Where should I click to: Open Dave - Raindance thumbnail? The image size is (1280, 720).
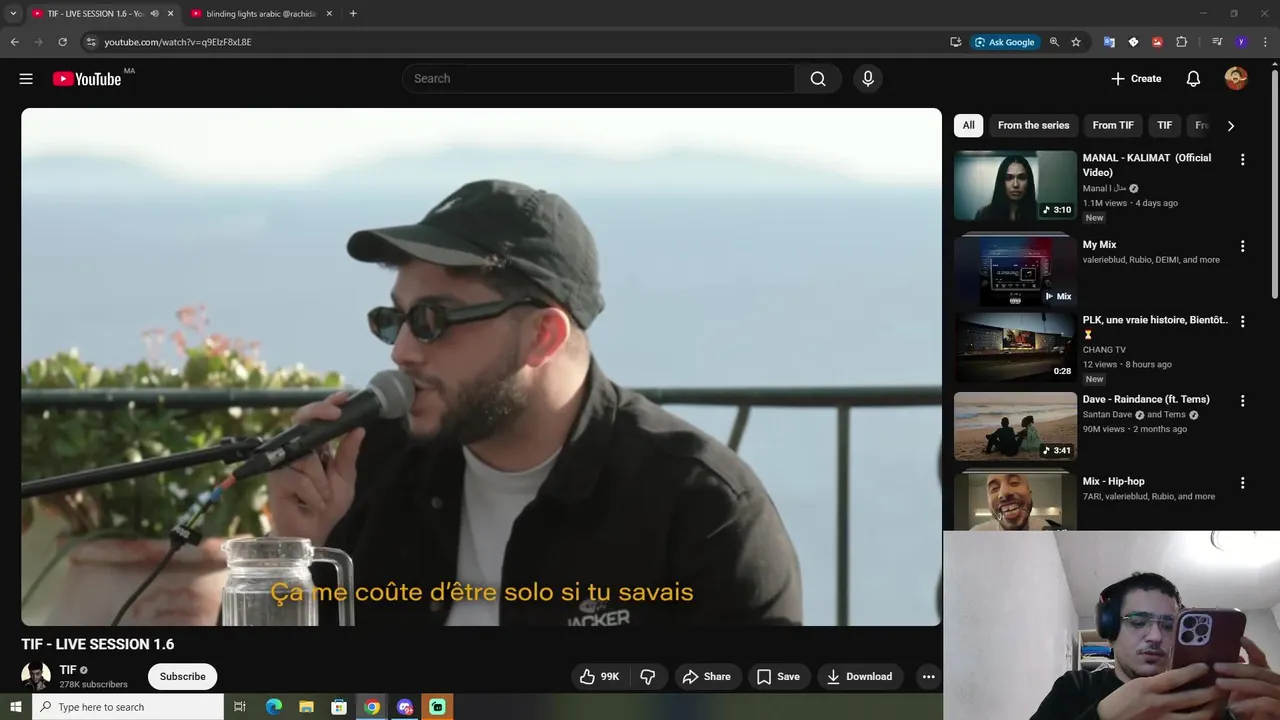tap(1015, 426)
